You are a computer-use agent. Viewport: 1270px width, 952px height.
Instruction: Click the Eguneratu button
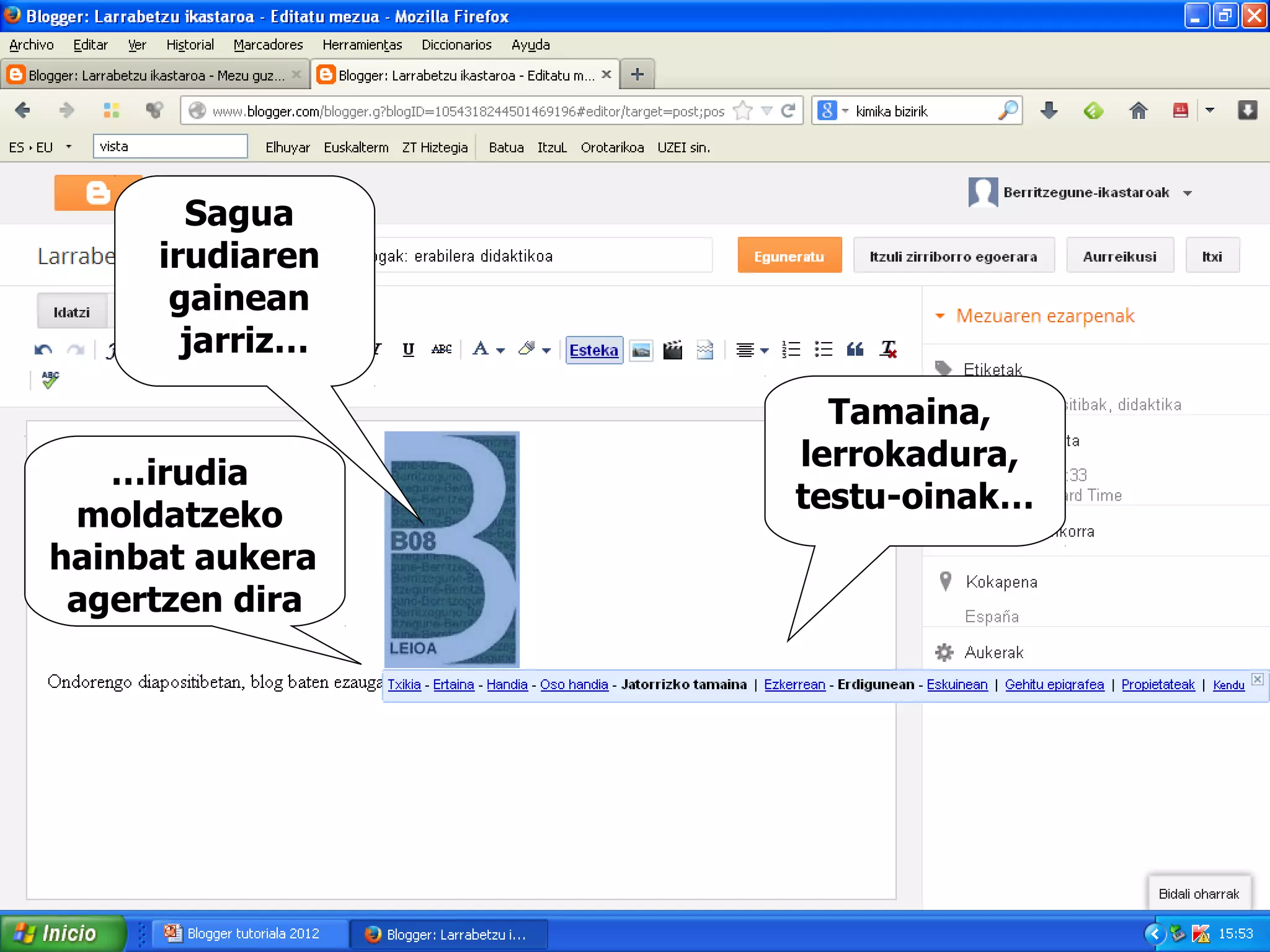pos(789,255)
